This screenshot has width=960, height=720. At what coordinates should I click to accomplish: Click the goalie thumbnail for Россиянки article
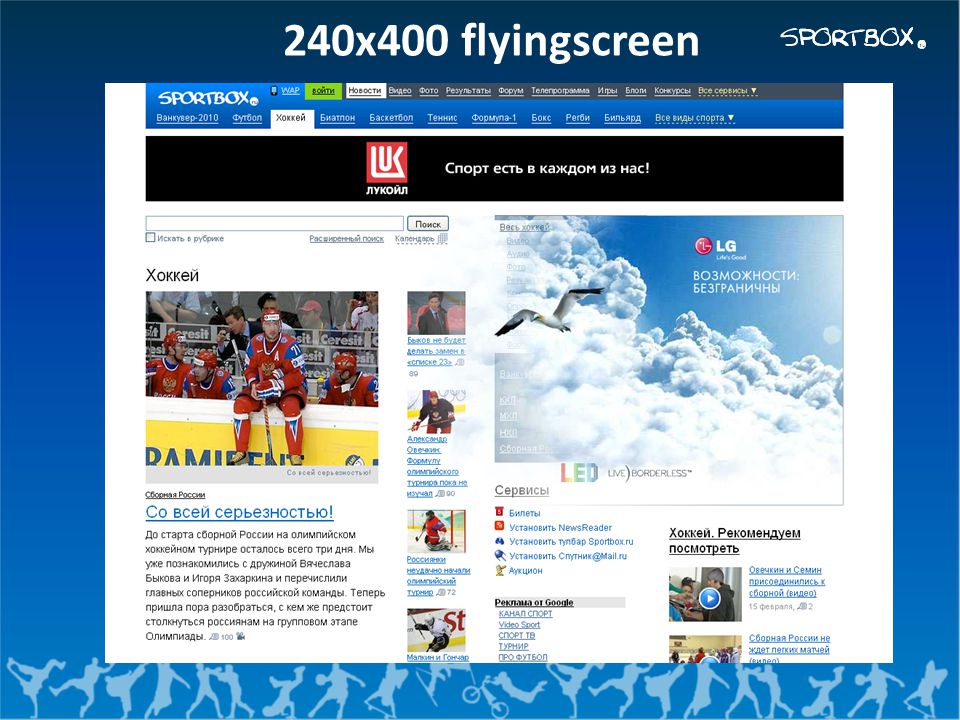coord(436,531)
